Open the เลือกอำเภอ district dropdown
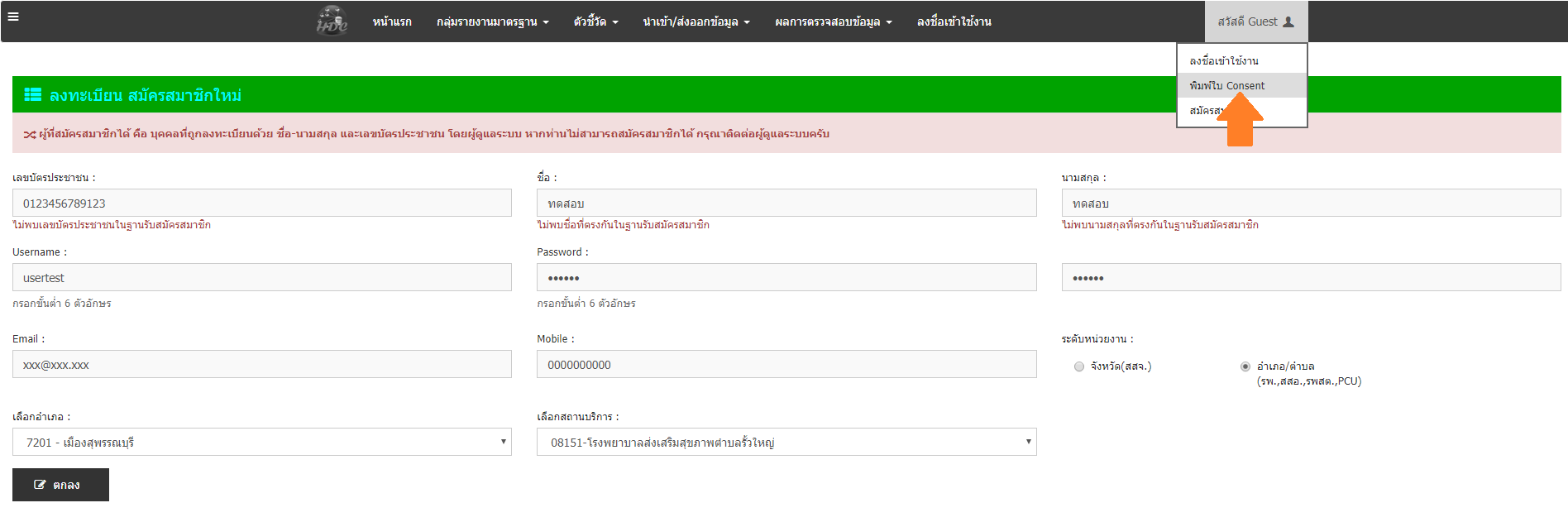Screen dimensions: 1568x522 tap(261, 442)
